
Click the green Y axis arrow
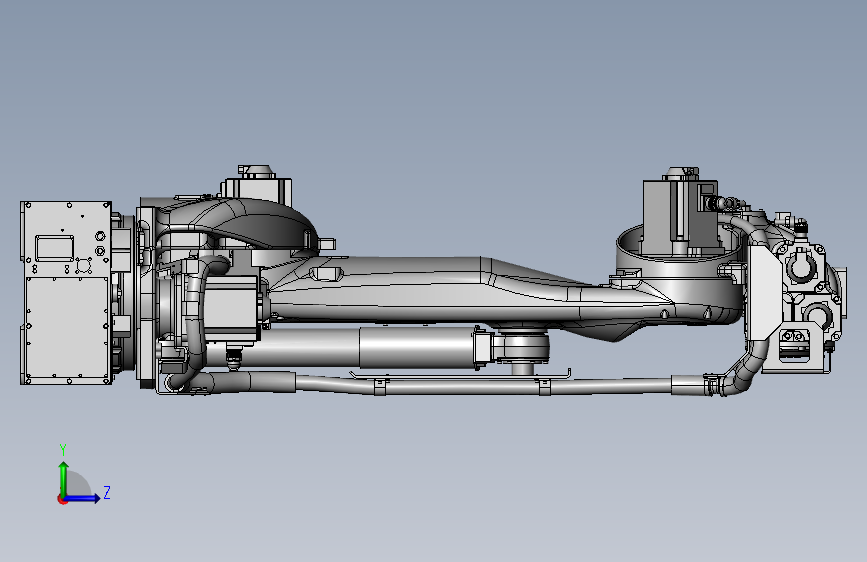pos(64,479)
